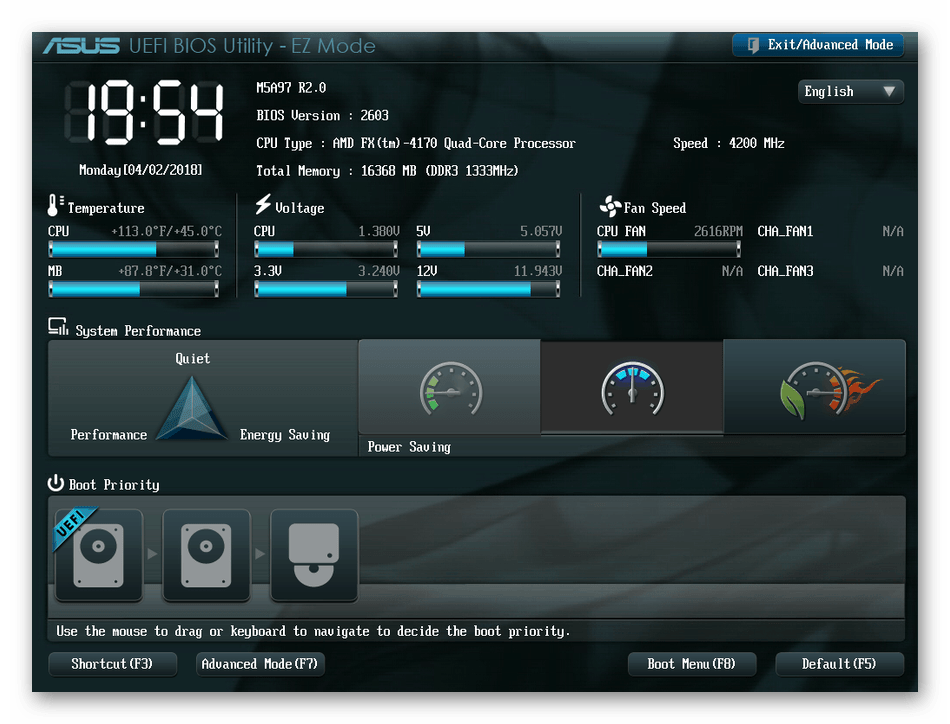The height and width of the screenshot is (724, 950).
Task: Click the Monday date text
Action: pyautogui.click(x=141, y=170)
